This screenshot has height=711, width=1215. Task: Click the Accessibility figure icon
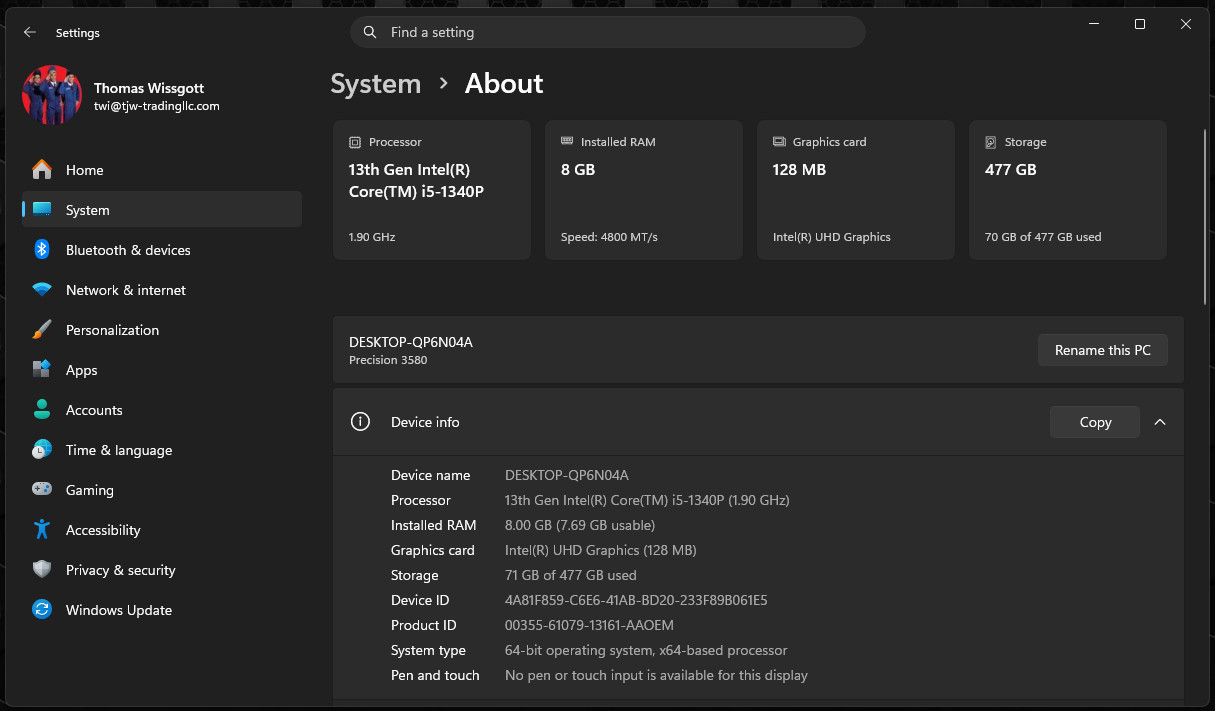(x=42, y=530)
